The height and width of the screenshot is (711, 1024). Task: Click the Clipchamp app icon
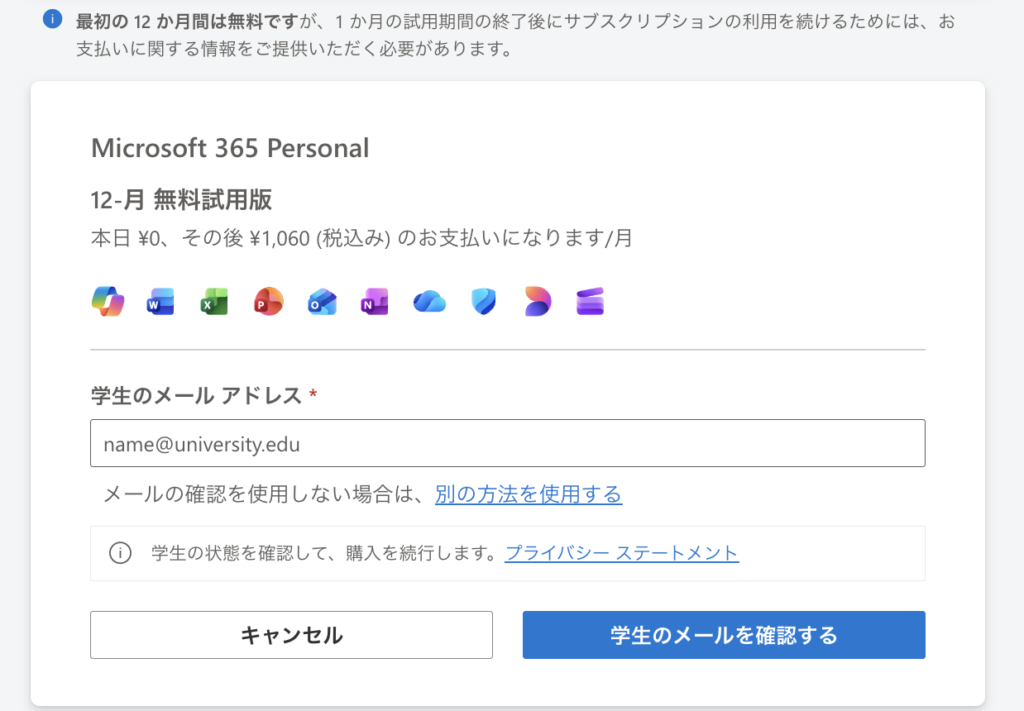pyautogui.click(x=590, y=301)
